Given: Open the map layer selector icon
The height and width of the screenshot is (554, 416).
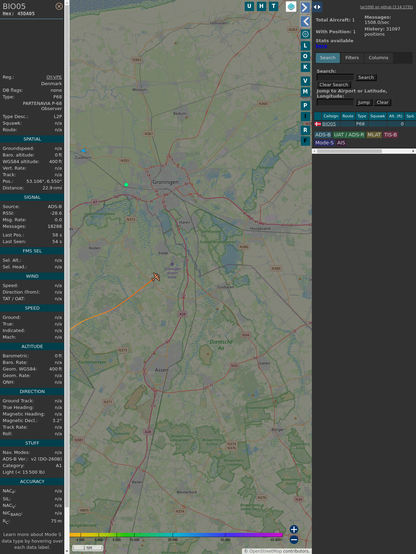Looking at the screenshot, I should pos(291,6).
